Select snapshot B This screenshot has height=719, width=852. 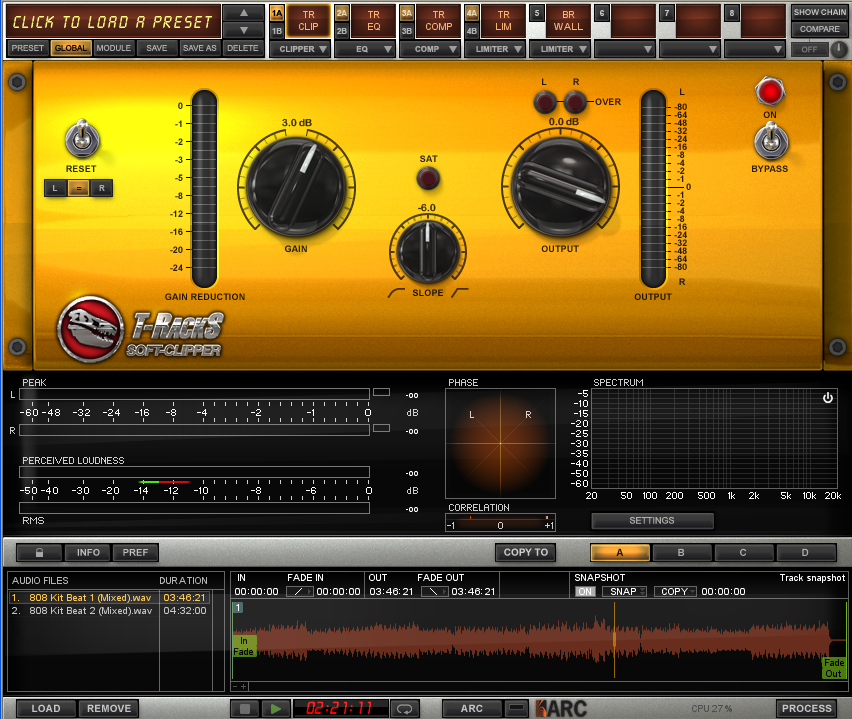click(x=681, y=552)
